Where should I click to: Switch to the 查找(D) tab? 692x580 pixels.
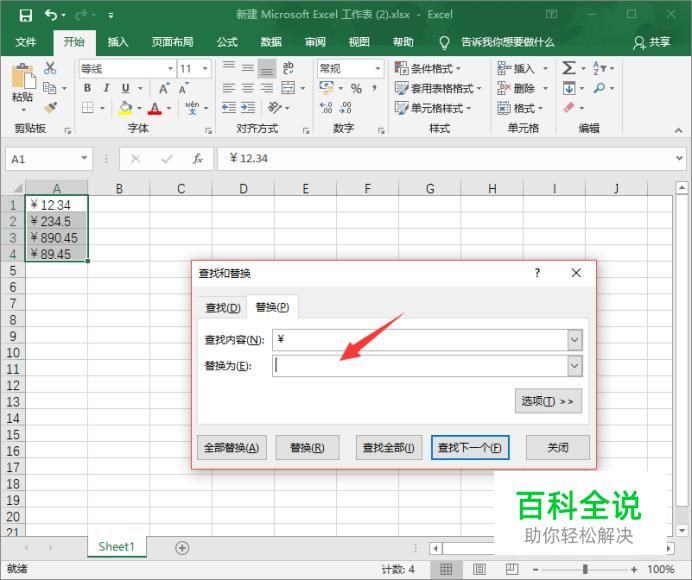223,308
